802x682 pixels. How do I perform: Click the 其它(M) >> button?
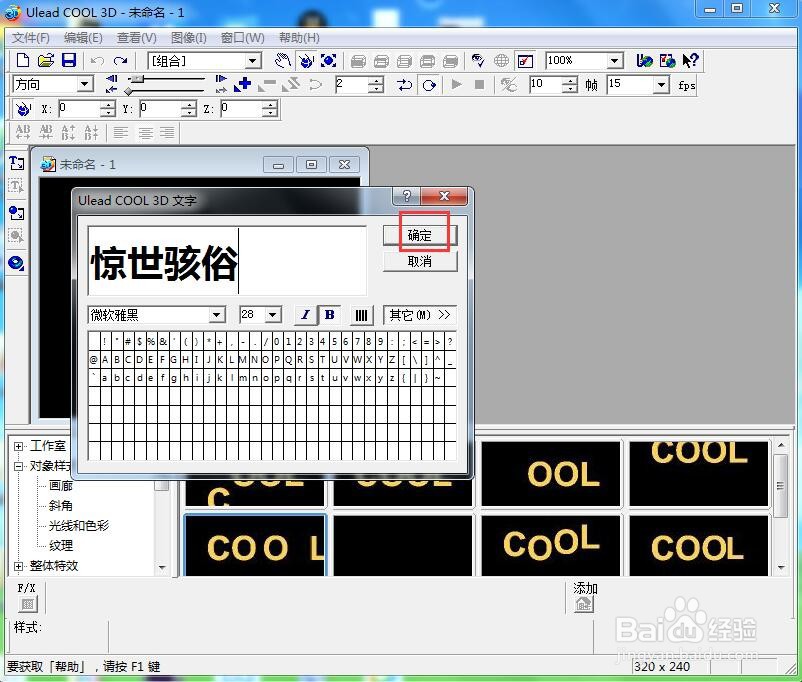point(419,315)
